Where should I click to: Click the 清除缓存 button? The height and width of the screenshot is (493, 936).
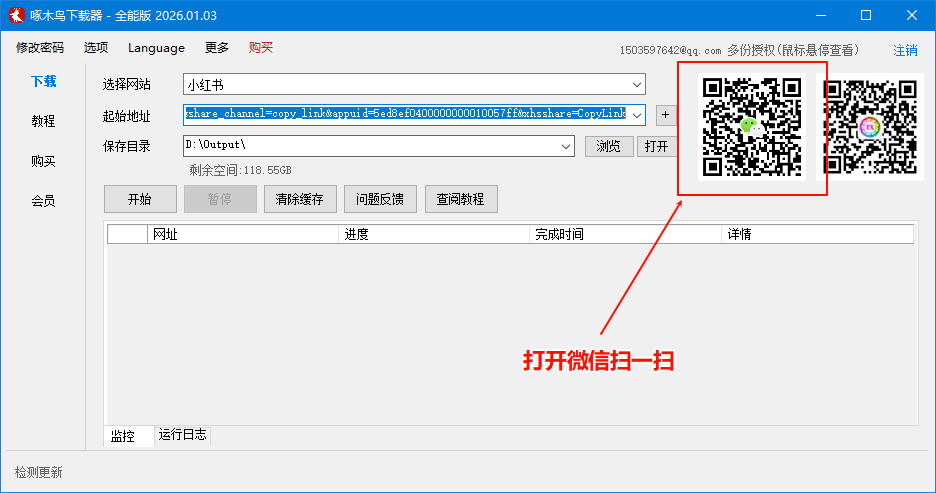[300, 199]
